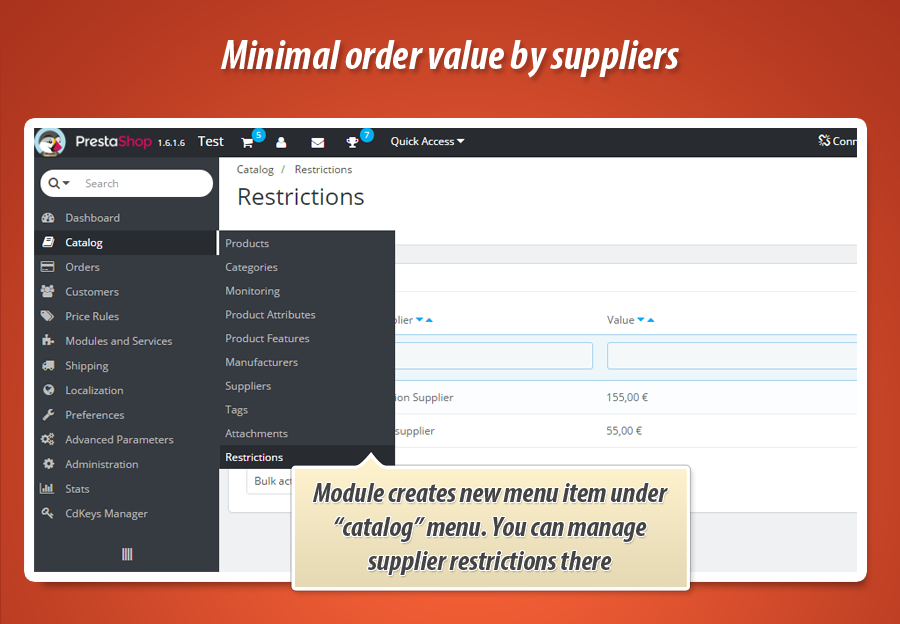
Task: Open the Bulk actions dropdown
Action: [270, 481]
